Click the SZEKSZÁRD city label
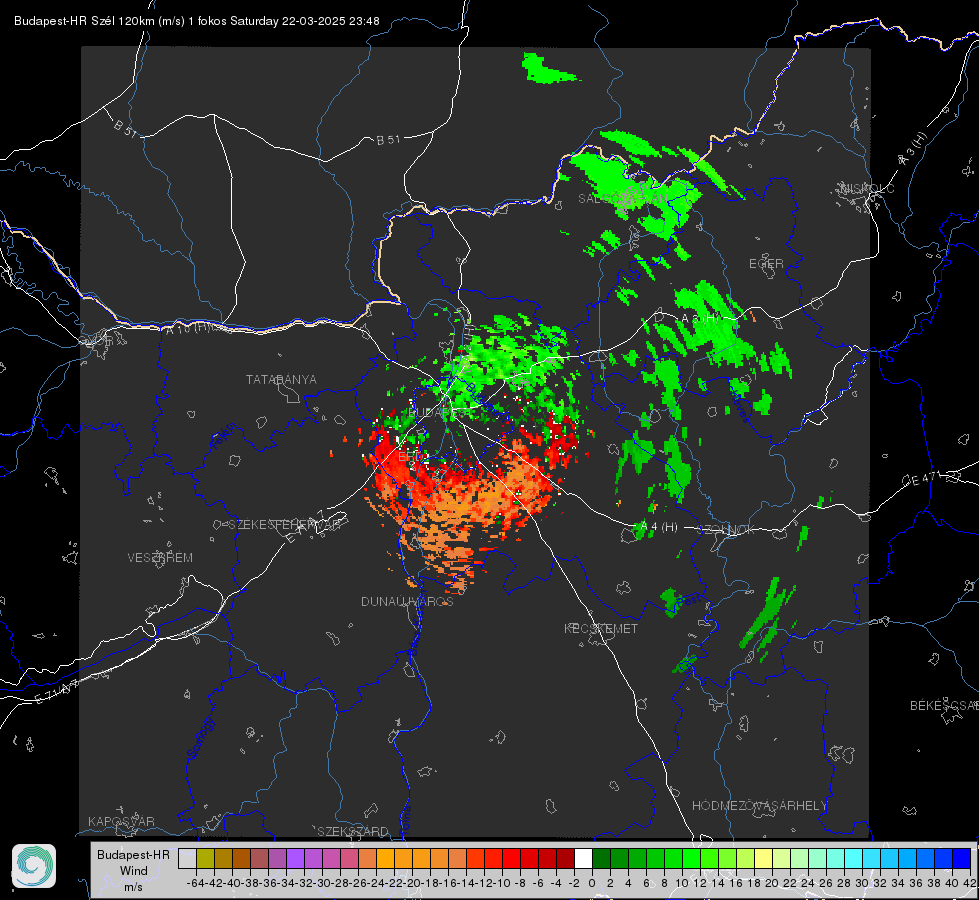Image resolution: width=979 pixels, height=900 pixels. (x=353, y=831)
